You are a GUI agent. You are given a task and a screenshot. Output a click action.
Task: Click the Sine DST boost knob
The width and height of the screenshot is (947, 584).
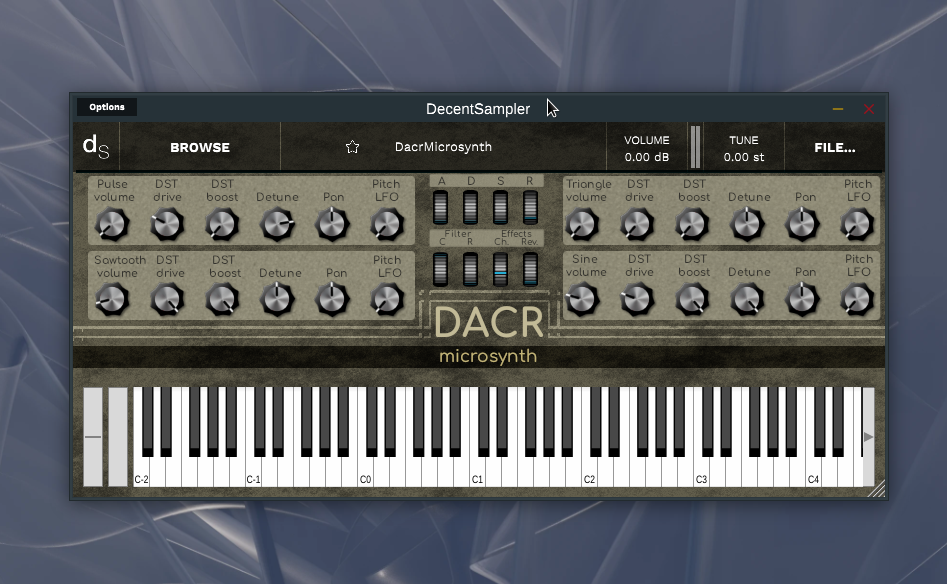click(x=692, y=300)
